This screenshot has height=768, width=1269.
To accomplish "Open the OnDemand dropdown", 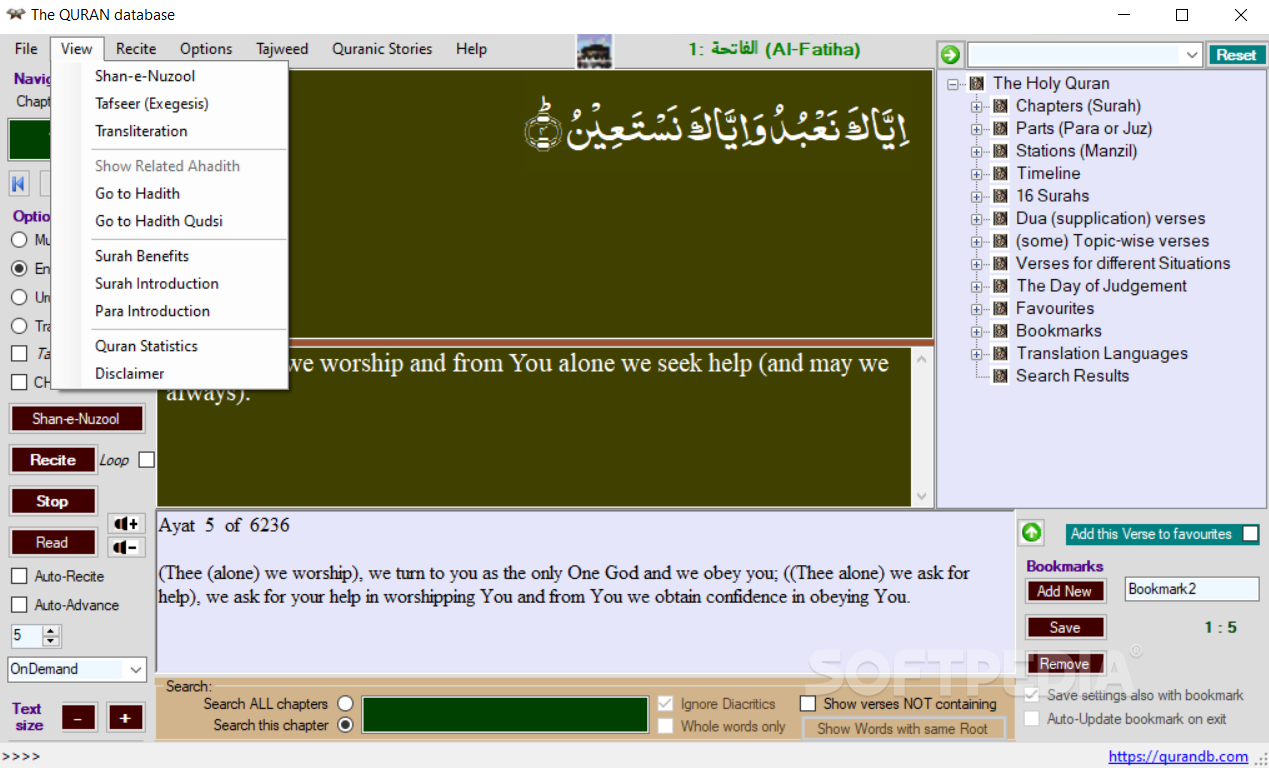I will (x=136, y=669).
